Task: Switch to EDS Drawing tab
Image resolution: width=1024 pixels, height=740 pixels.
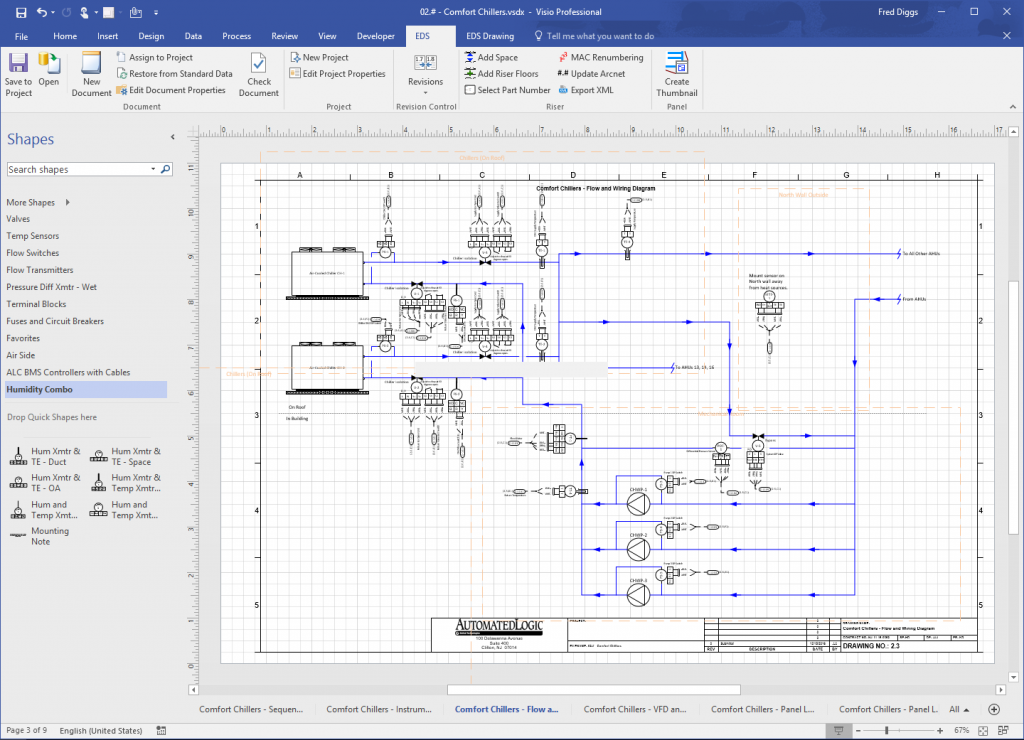Action: pos(490,36)
